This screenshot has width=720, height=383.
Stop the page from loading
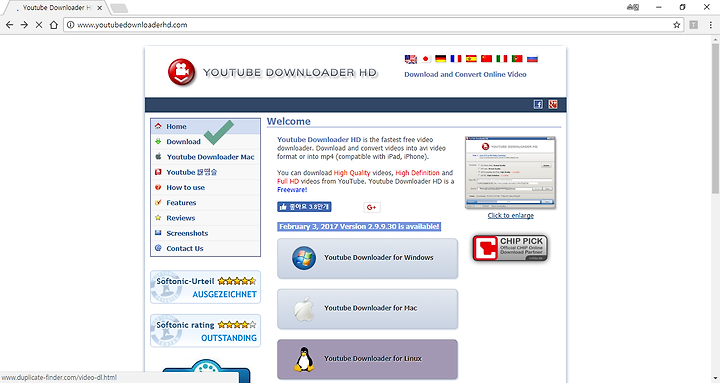(39, 25)
